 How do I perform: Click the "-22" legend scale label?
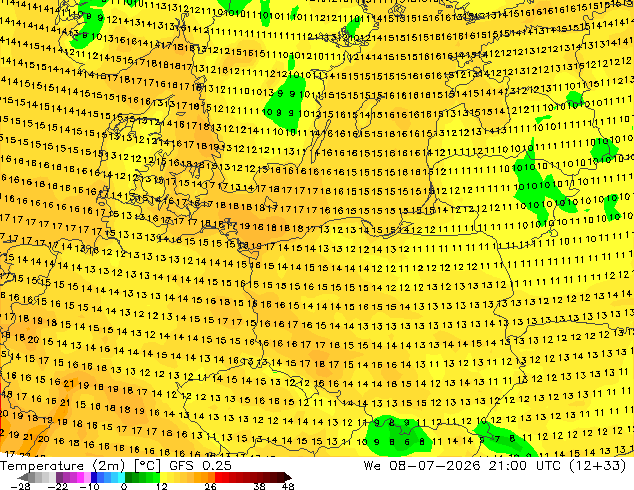(x=57, y=486)
